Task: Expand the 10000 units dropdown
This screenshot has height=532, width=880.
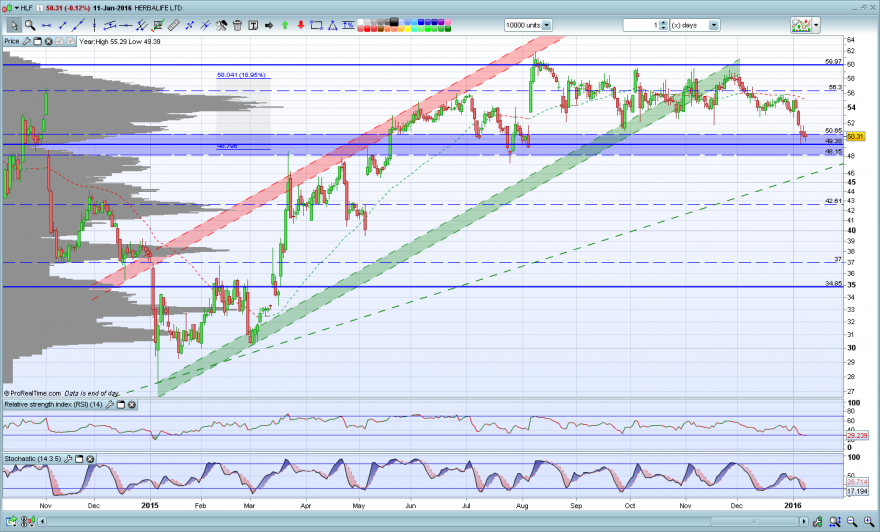Action: click(x=547, y=25)
